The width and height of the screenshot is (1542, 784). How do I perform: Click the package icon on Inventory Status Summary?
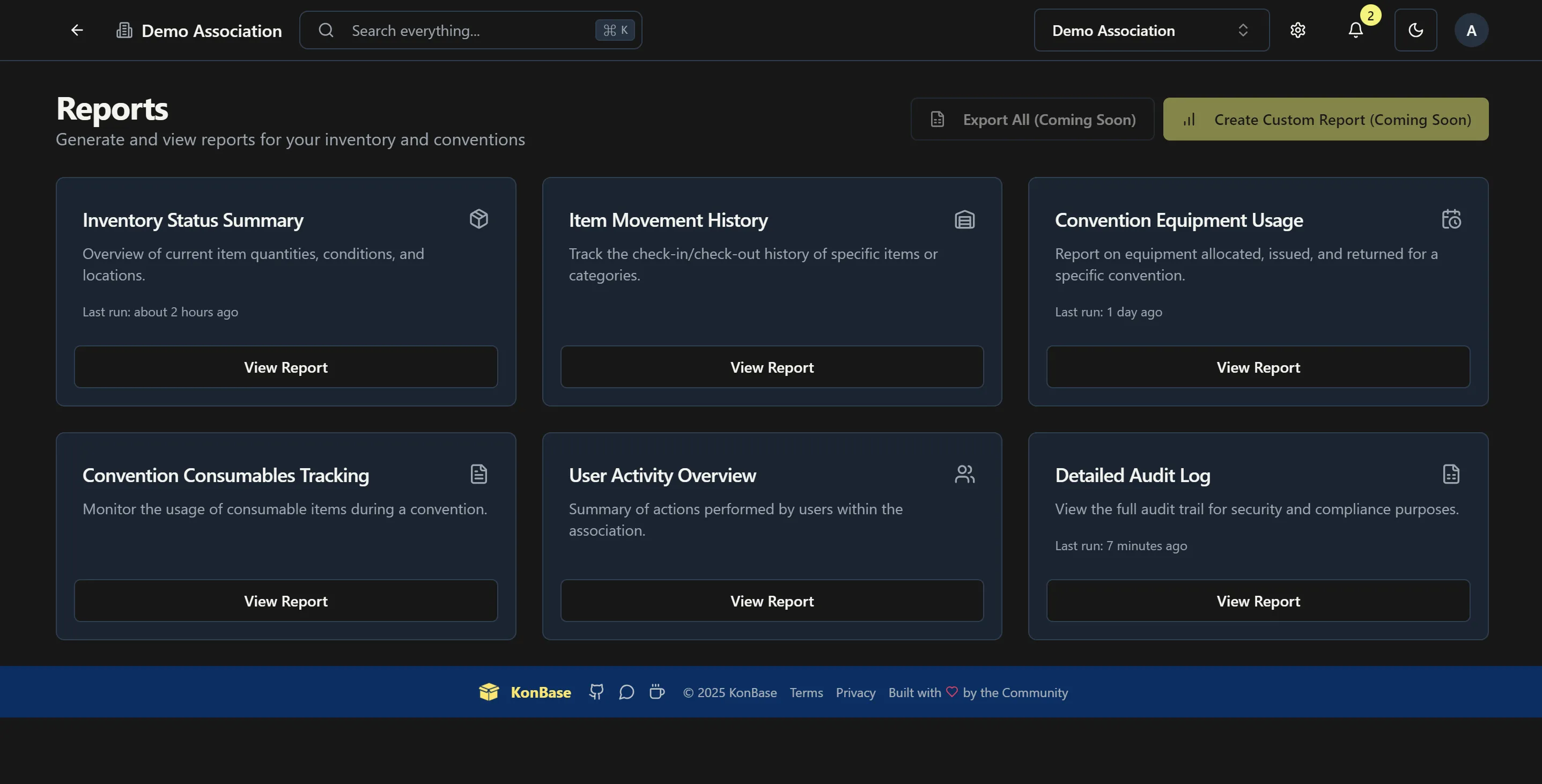point(478,218)
